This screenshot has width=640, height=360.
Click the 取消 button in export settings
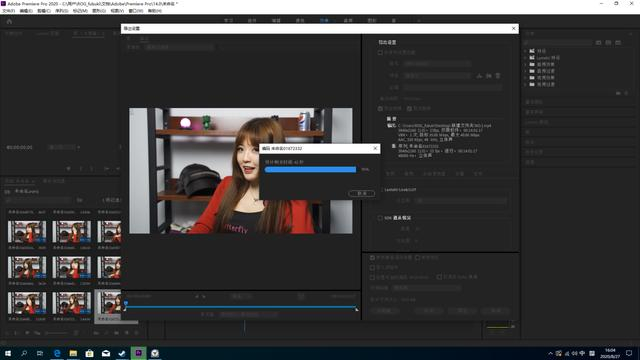click(496, 311)
